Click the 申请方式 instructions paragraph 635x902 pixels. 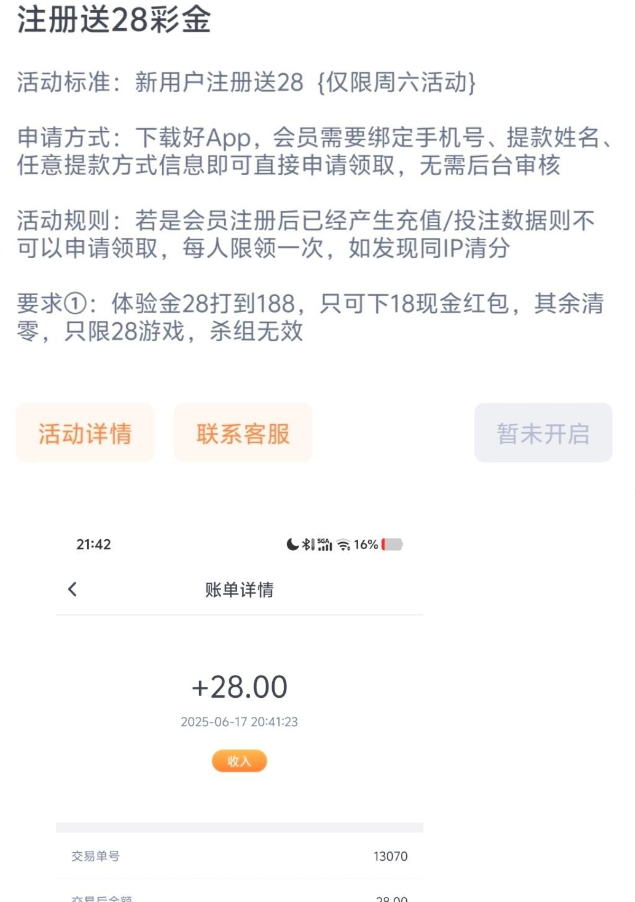coord(316,151)
